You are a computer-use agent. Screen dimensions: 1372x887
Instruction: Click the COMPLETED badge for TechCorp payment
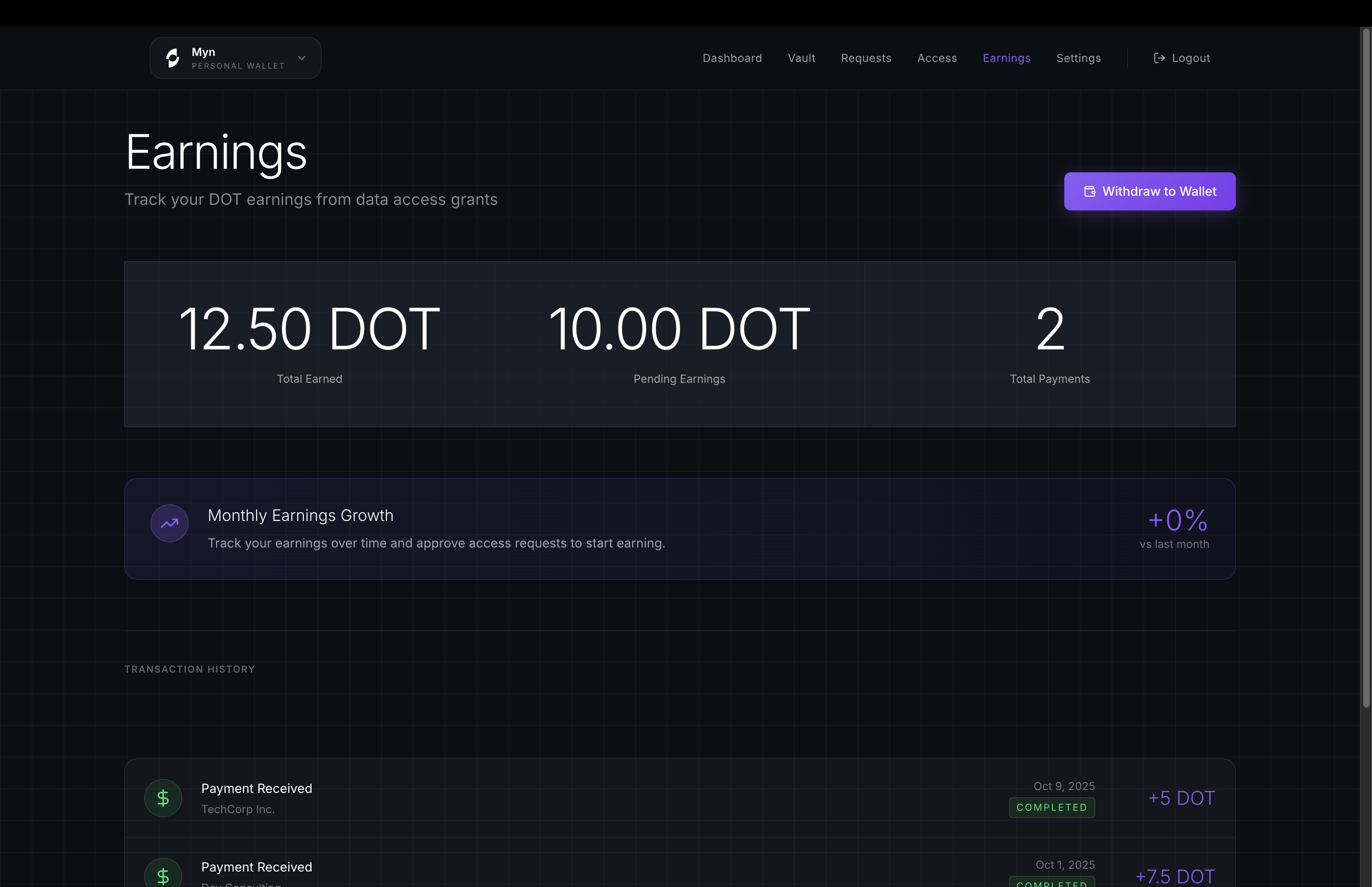1051,807
